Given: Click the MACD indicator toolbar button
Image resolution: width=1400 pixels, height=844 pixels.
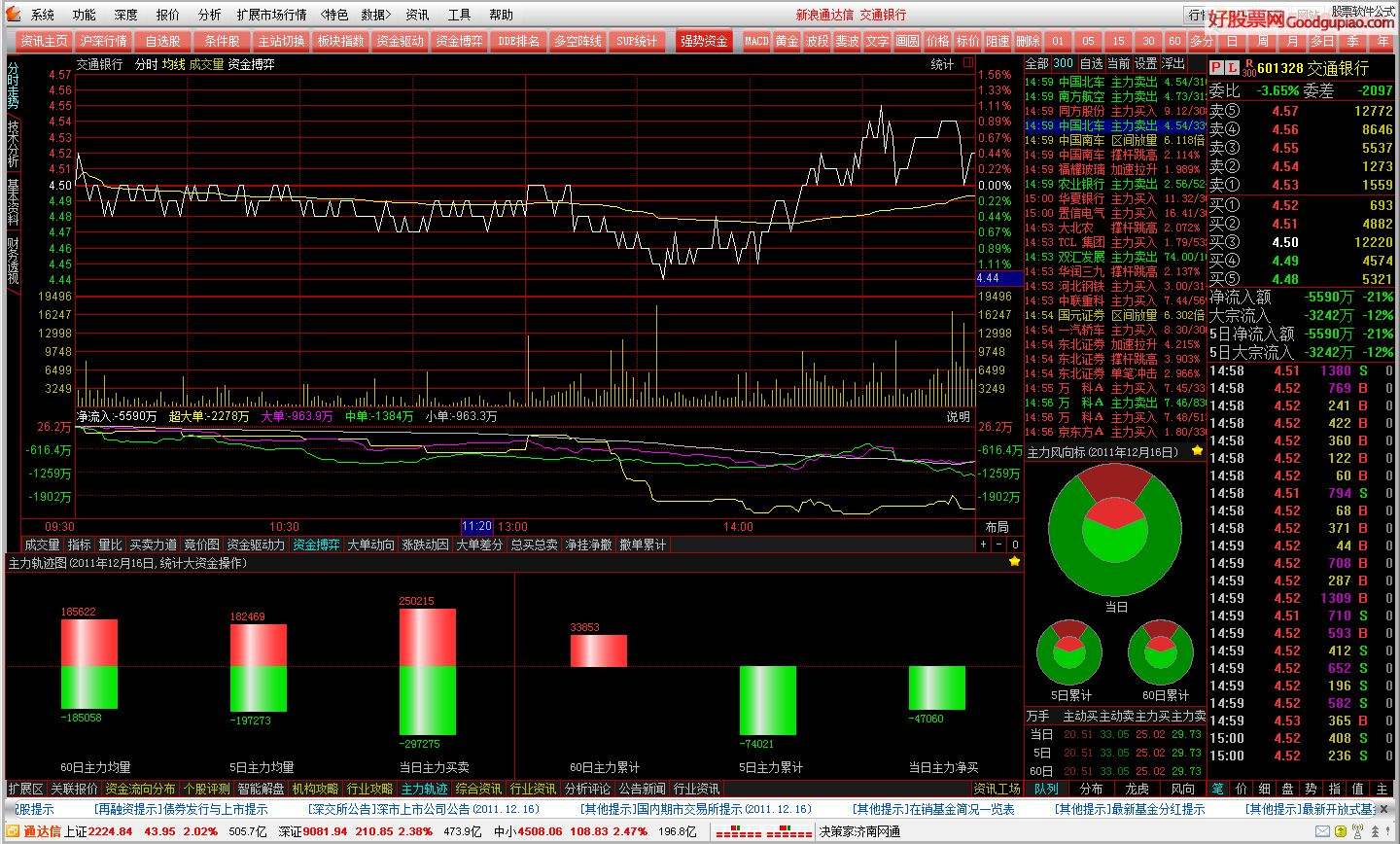Looking at the screenshot, I should (756, 41).
